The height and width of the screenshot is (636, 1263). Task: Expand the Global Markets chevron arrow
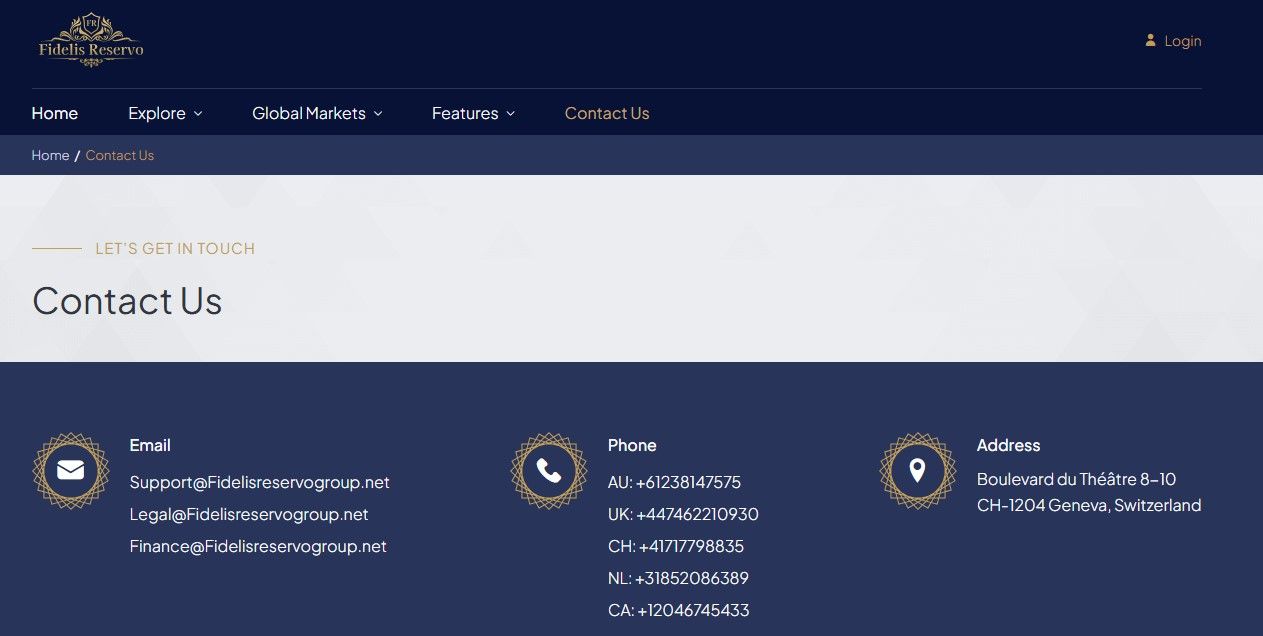point(378,114)
